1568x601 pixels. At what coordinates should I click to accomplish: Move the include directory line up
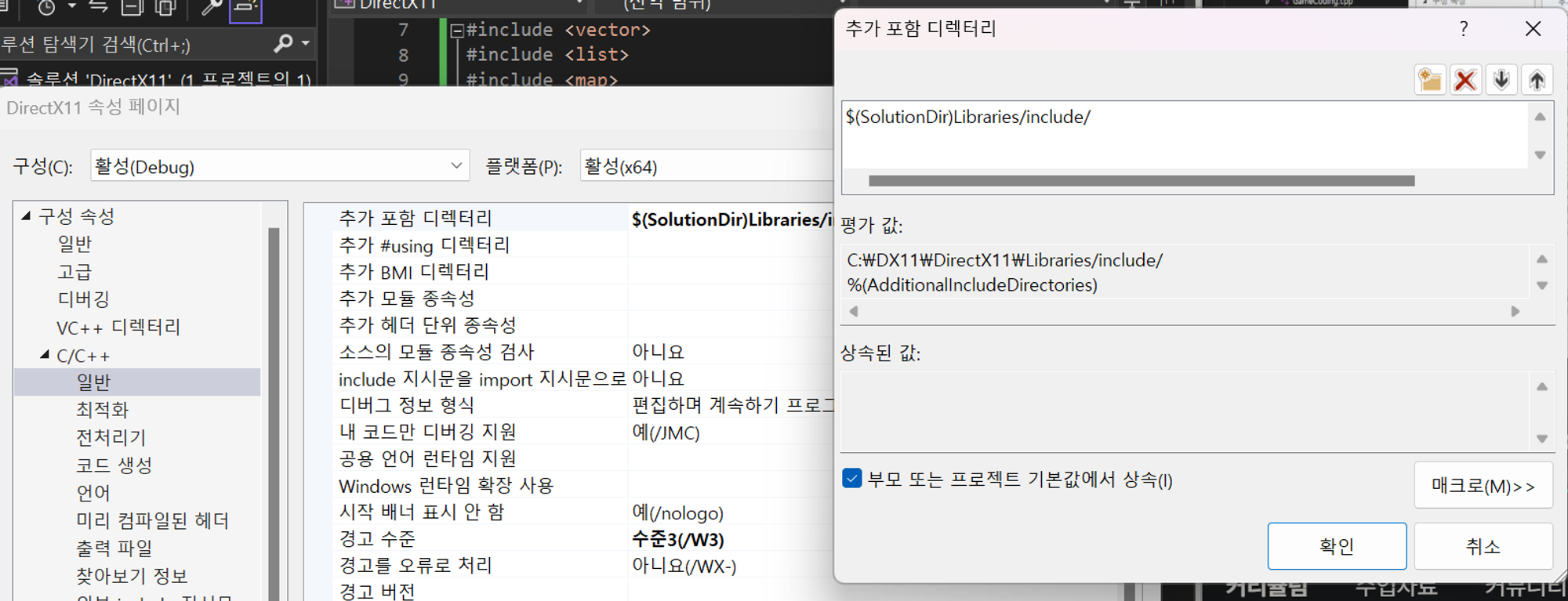[1537, 80]
